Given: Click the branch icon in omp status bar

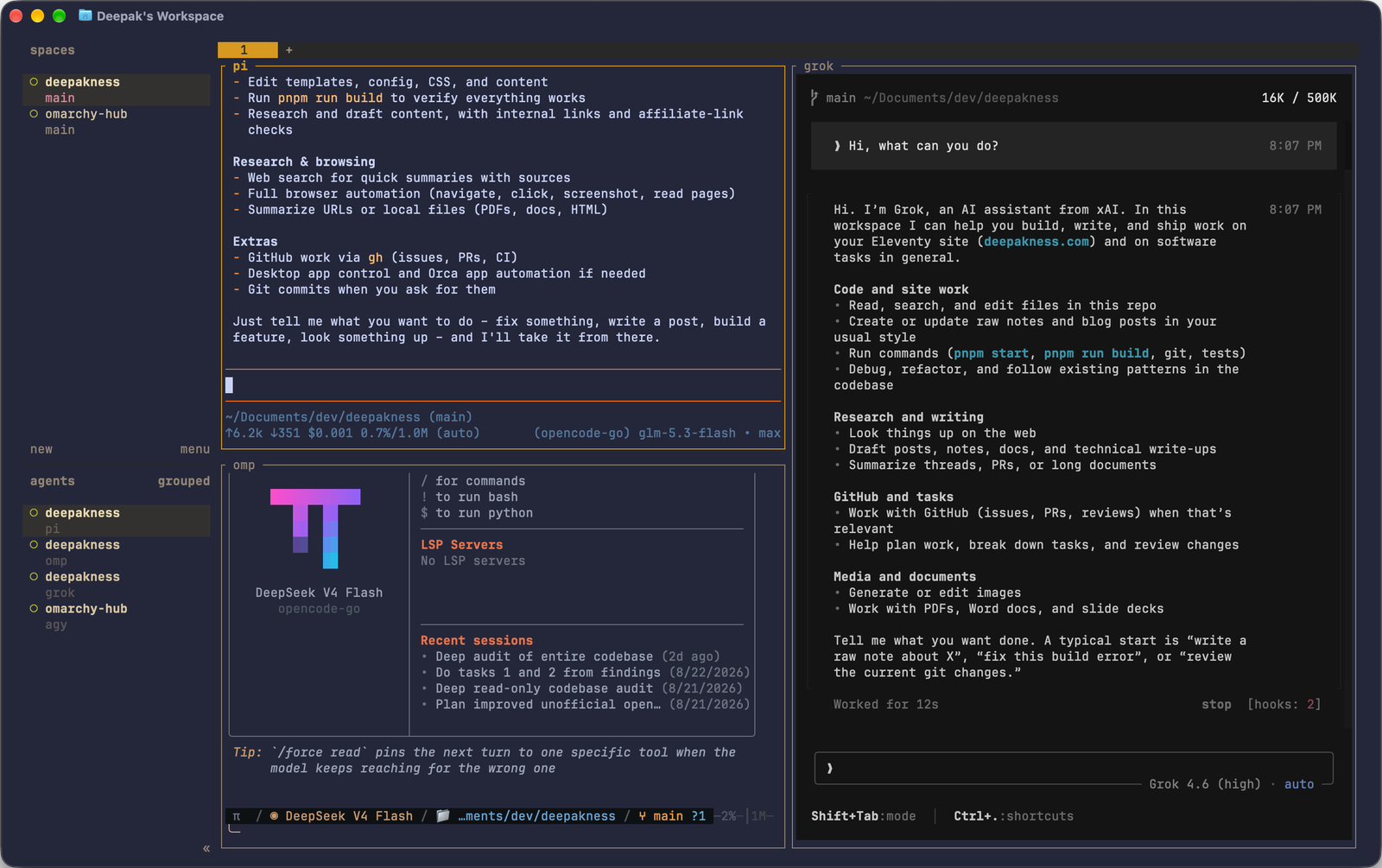Looking at the screenshot, I should point(642,816).
